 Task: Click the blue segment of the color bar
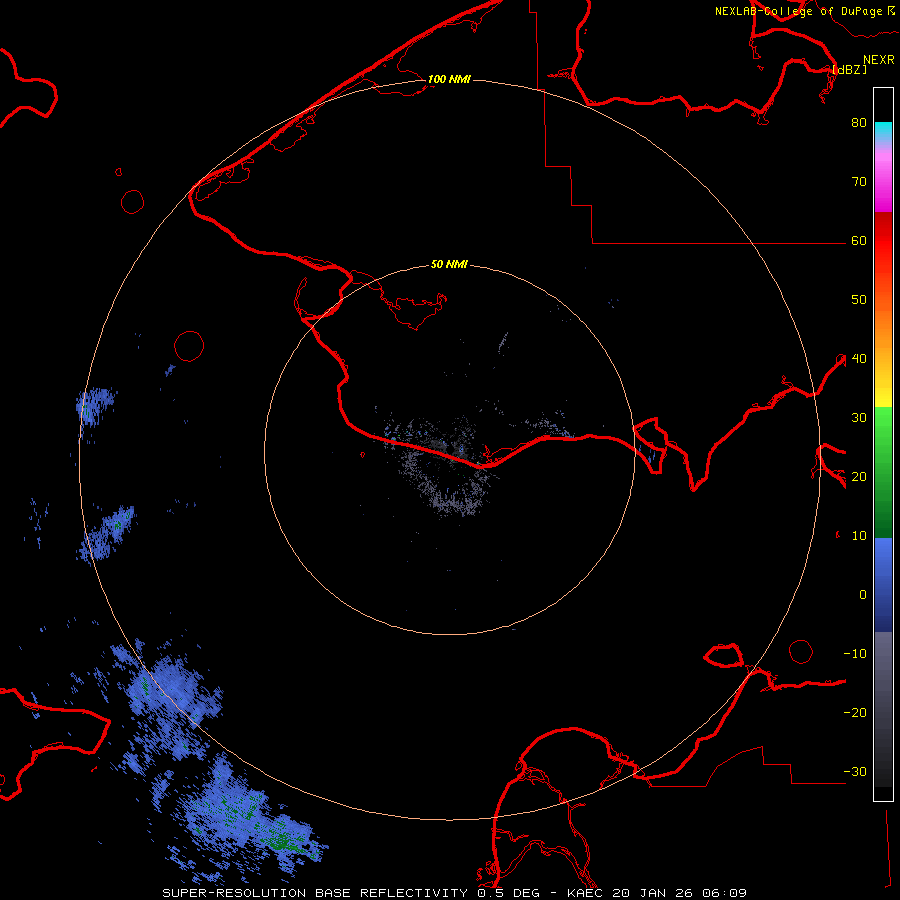click(x=883, y=584)
